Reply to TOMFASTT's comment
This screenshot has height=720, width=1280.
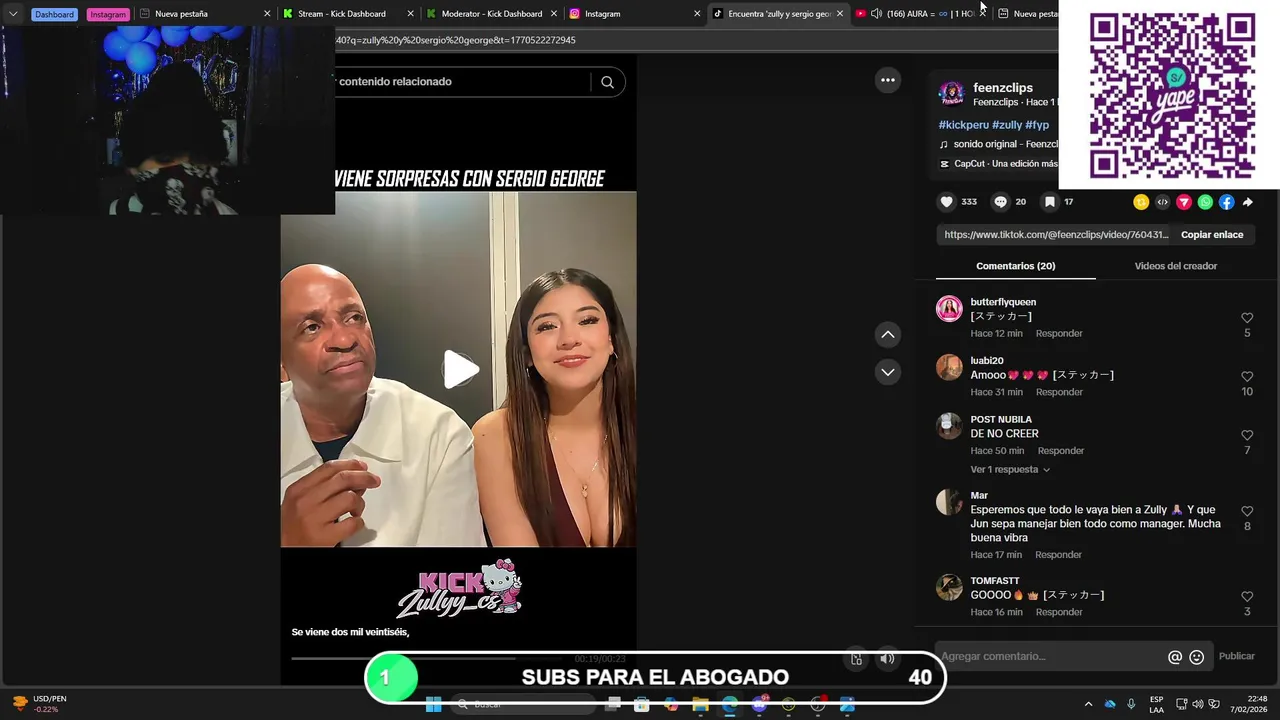pos(1059,612)
